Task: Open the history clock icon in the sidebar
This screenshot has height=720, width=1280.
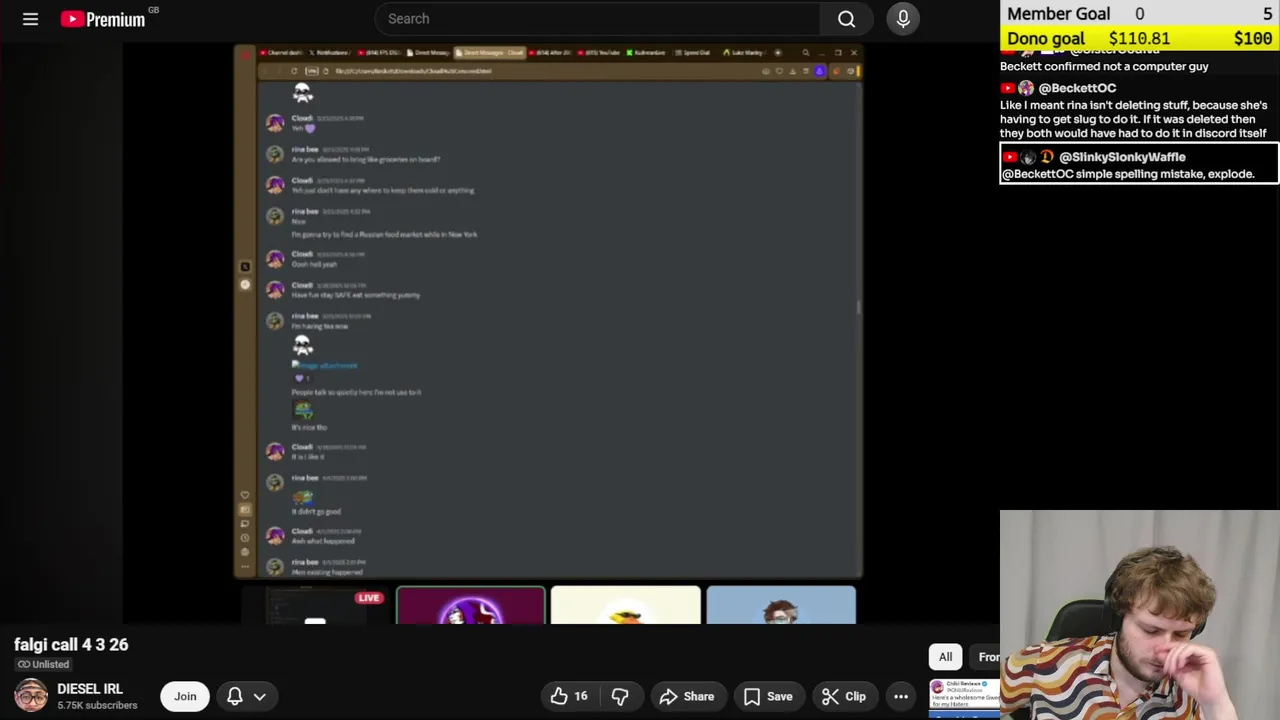Action: click(x=245, y=538)
